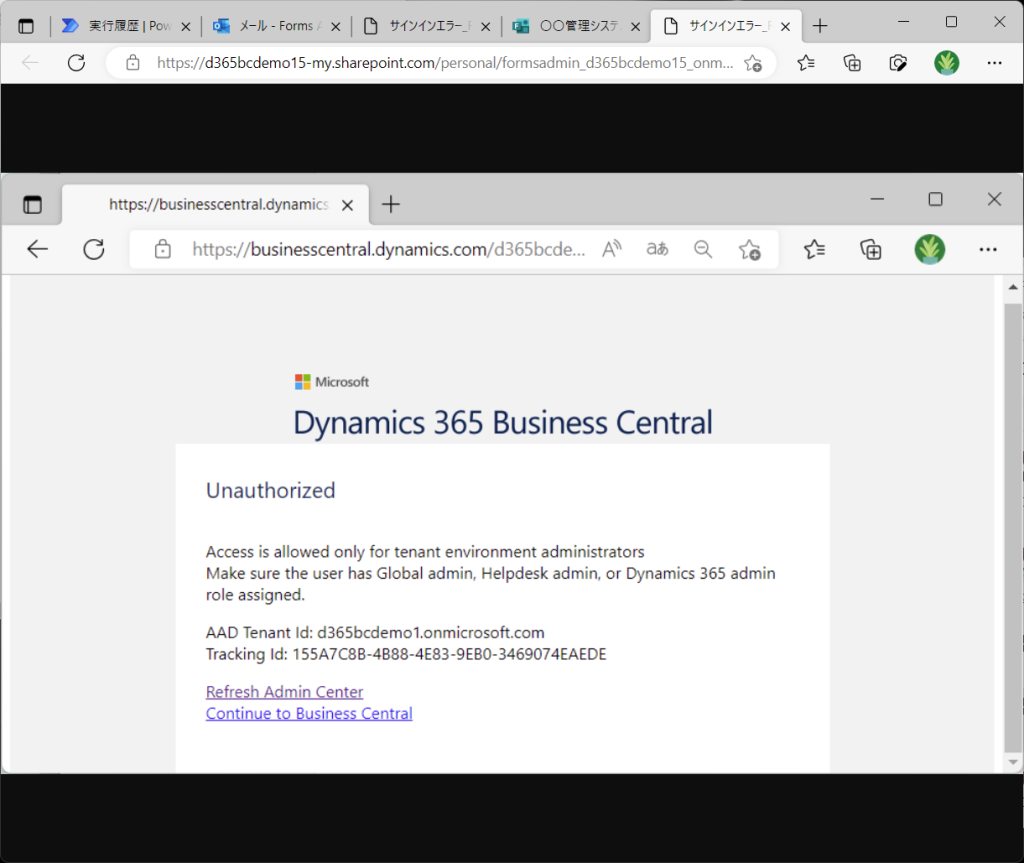1024x863 pixels.
Task: Select Dynamics 365 Business Central title
Action: 503,423
